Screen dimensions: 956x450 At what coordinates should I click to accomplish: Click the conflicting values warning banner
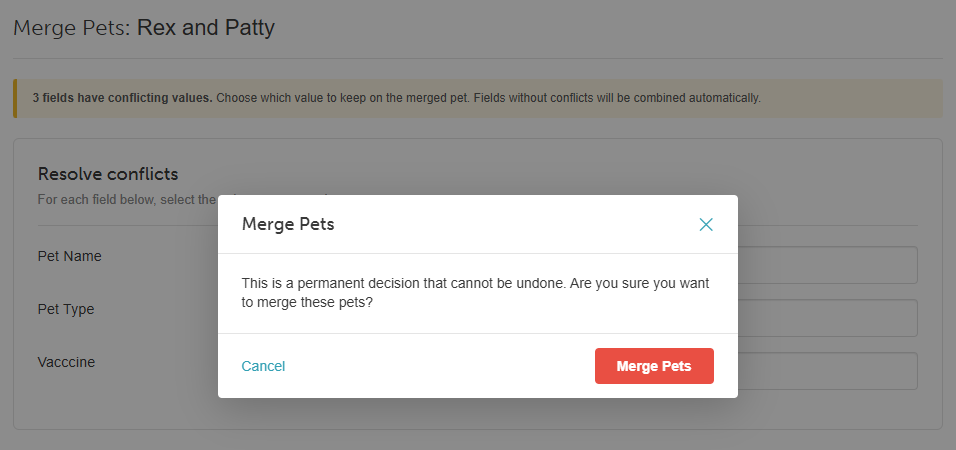pos(478,98)
